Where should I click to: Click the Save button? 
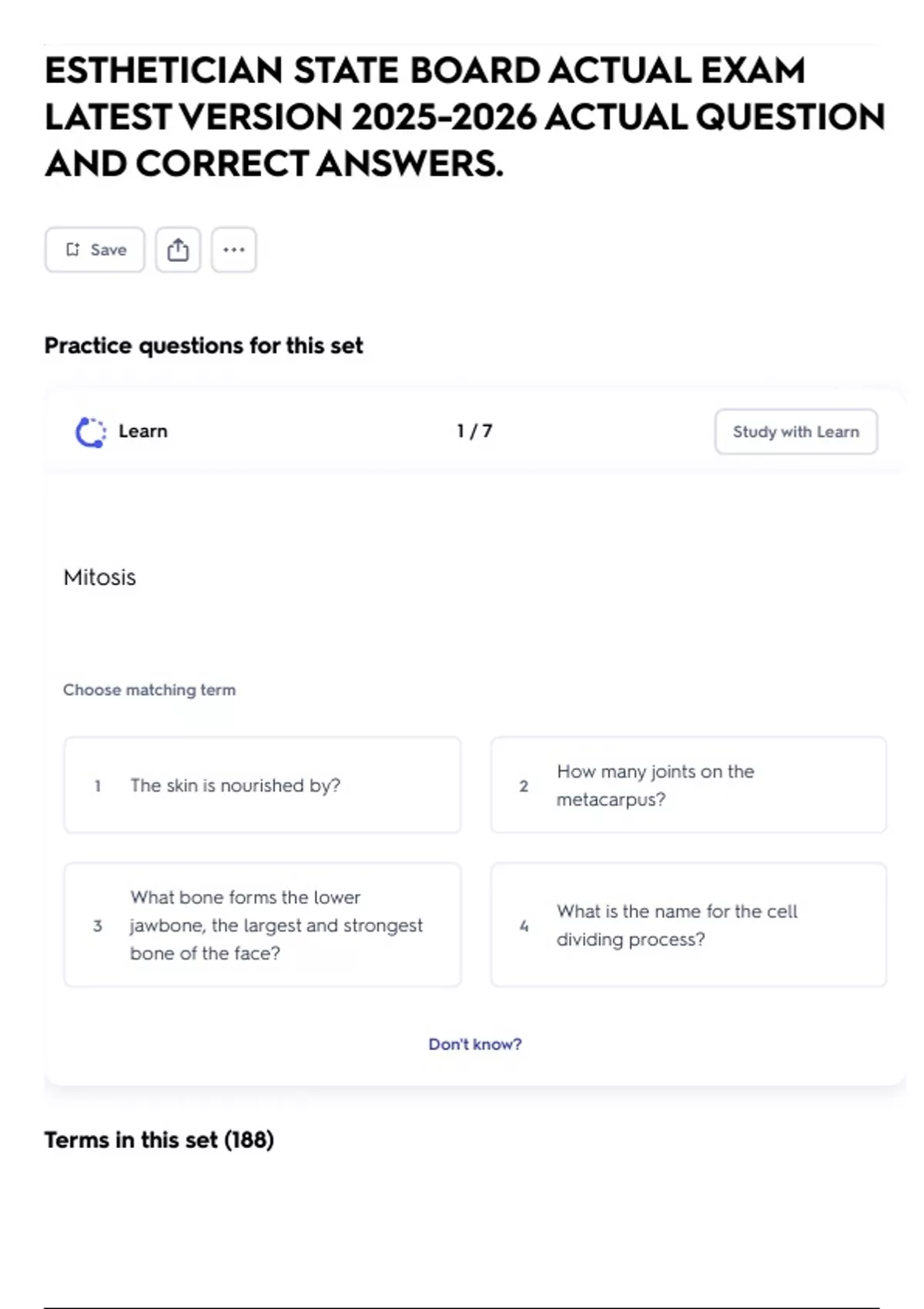(95, 249)
